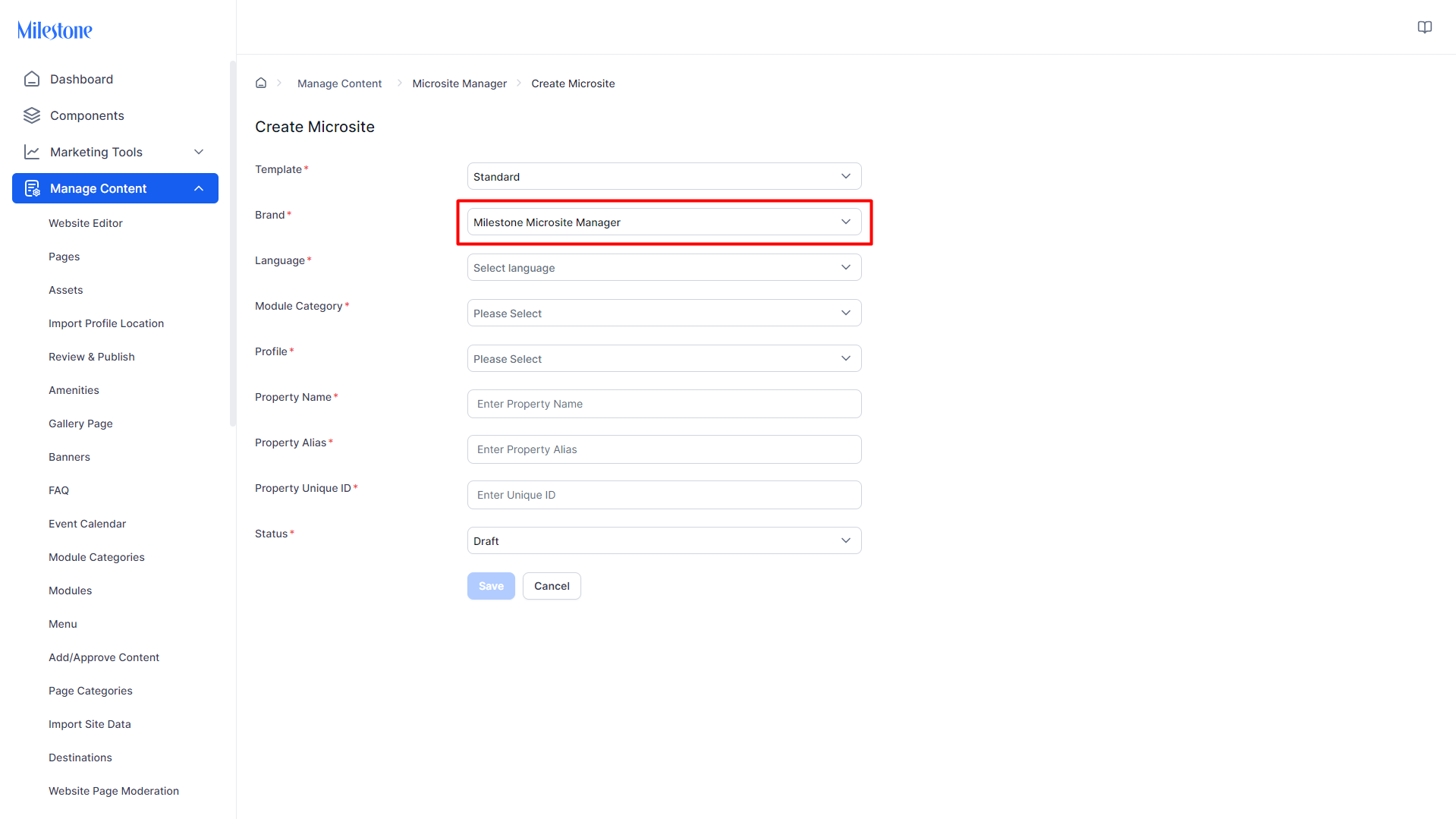1456x819 pixels.
Task: Go to Module Categories
Action: (96, 557)
